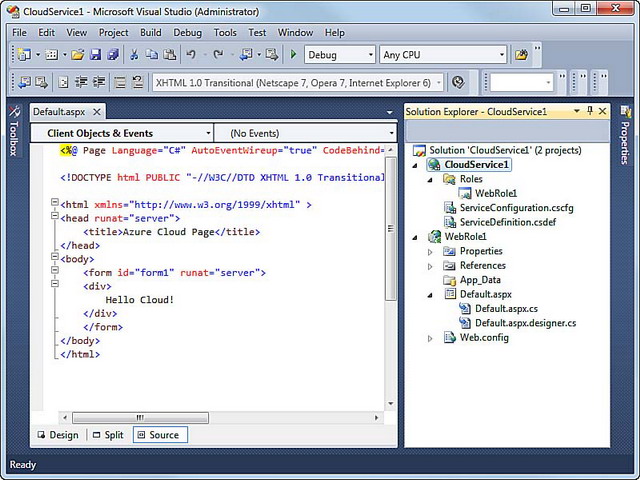This screenshot has width=640, height=480.
Task: Click the New Project toolbar icon
Action: point(24,55)
